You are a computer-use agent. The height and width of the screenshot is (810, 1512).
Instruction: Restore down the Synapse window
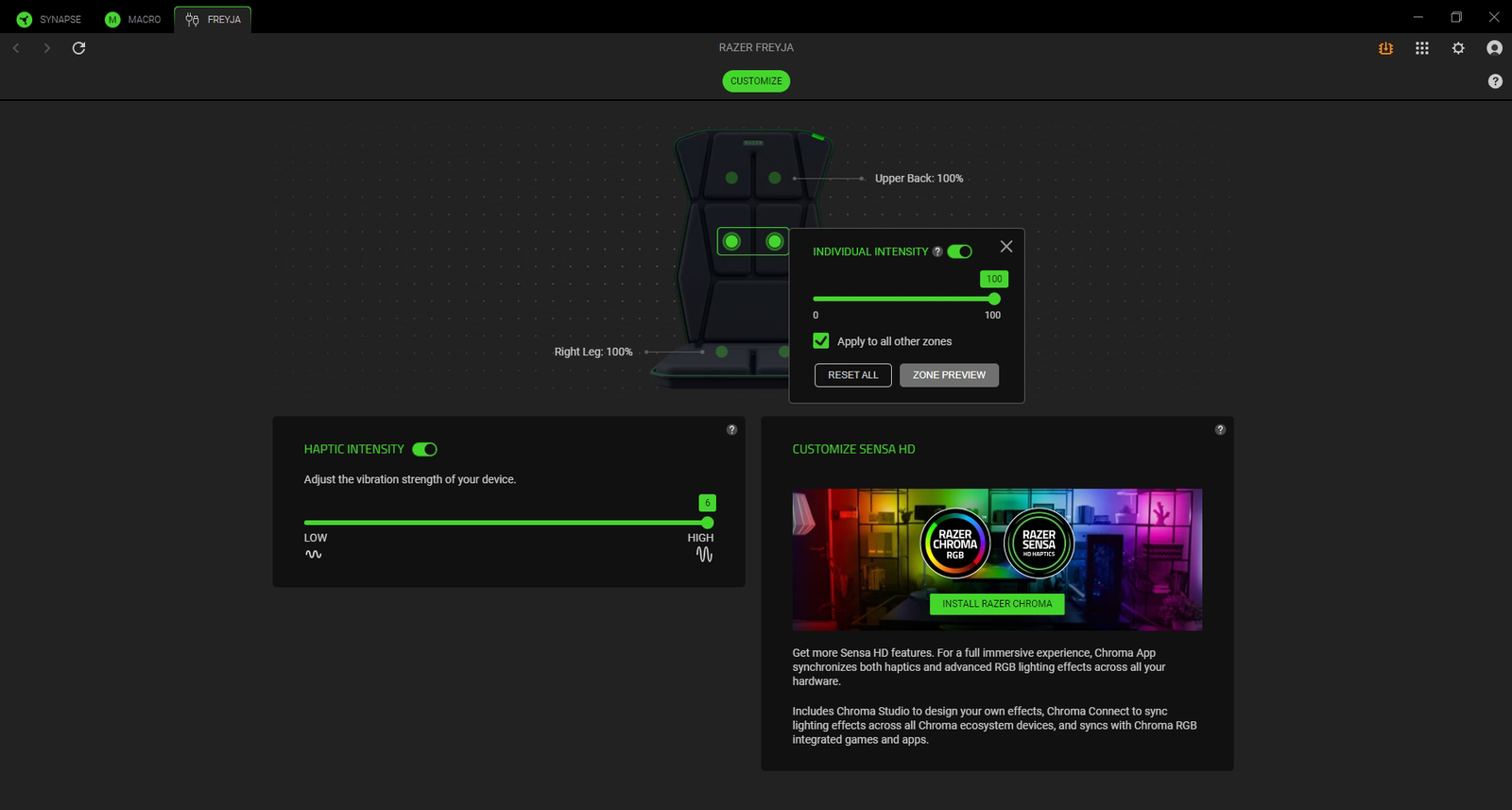(x=1456, y=17)
